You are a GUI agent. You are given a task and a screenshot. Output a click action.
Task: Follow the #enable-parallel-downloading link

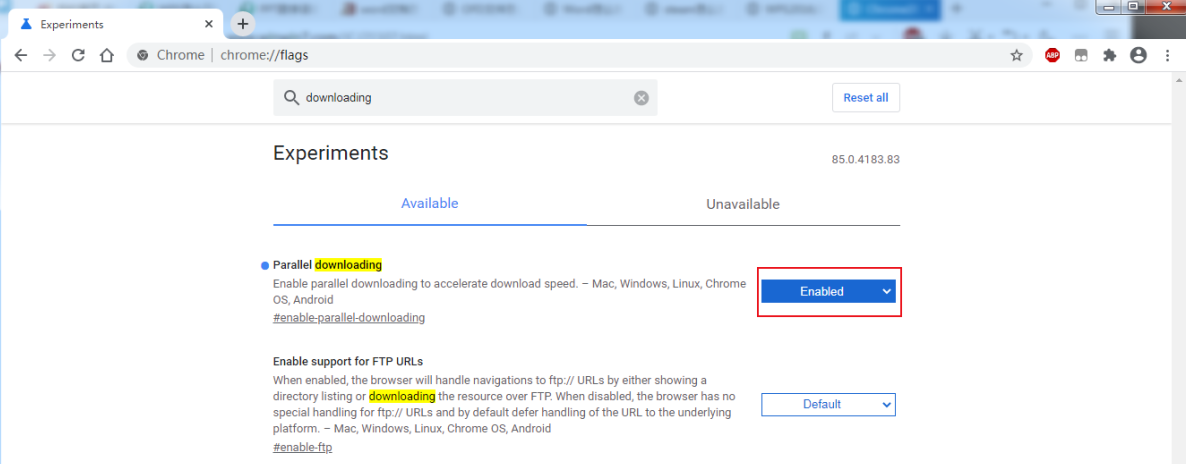click(x=348, y=318)
